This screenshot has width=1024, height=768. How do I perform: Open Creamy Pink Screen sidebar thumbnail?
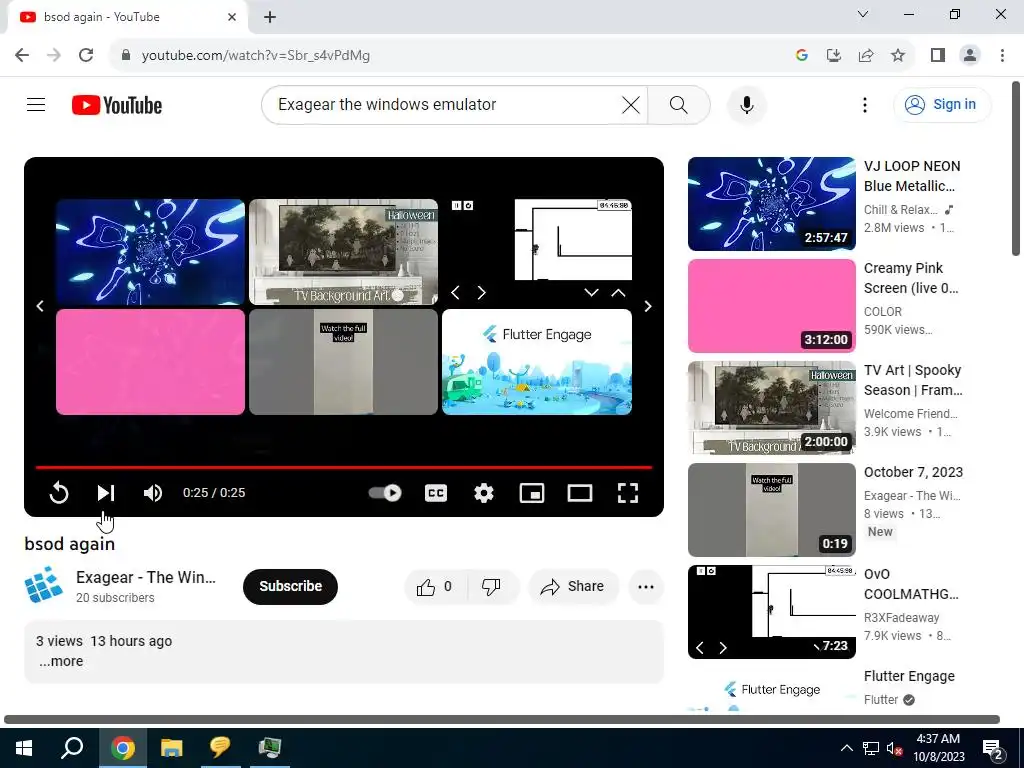coord(772,306)
